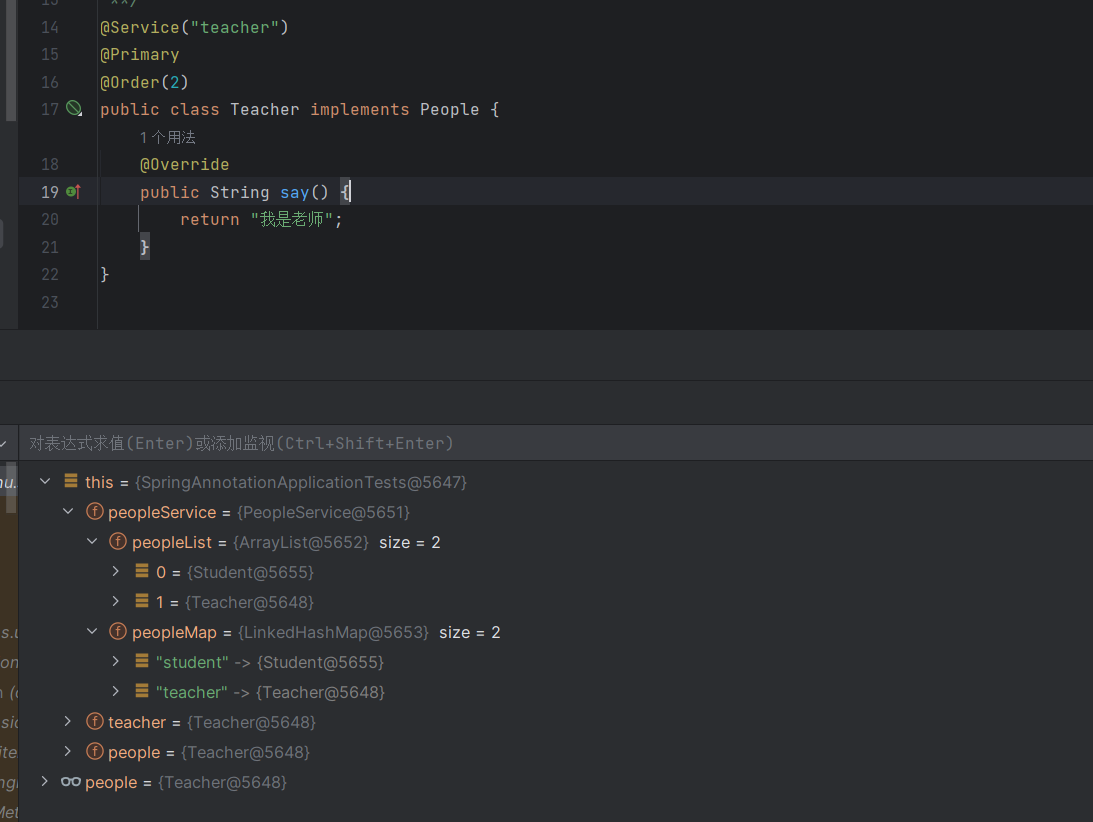Image resolution: width=1093 pixels, height=822 pixels.
Task: Expand the "teacher" map entry
Action: [116, 692]
